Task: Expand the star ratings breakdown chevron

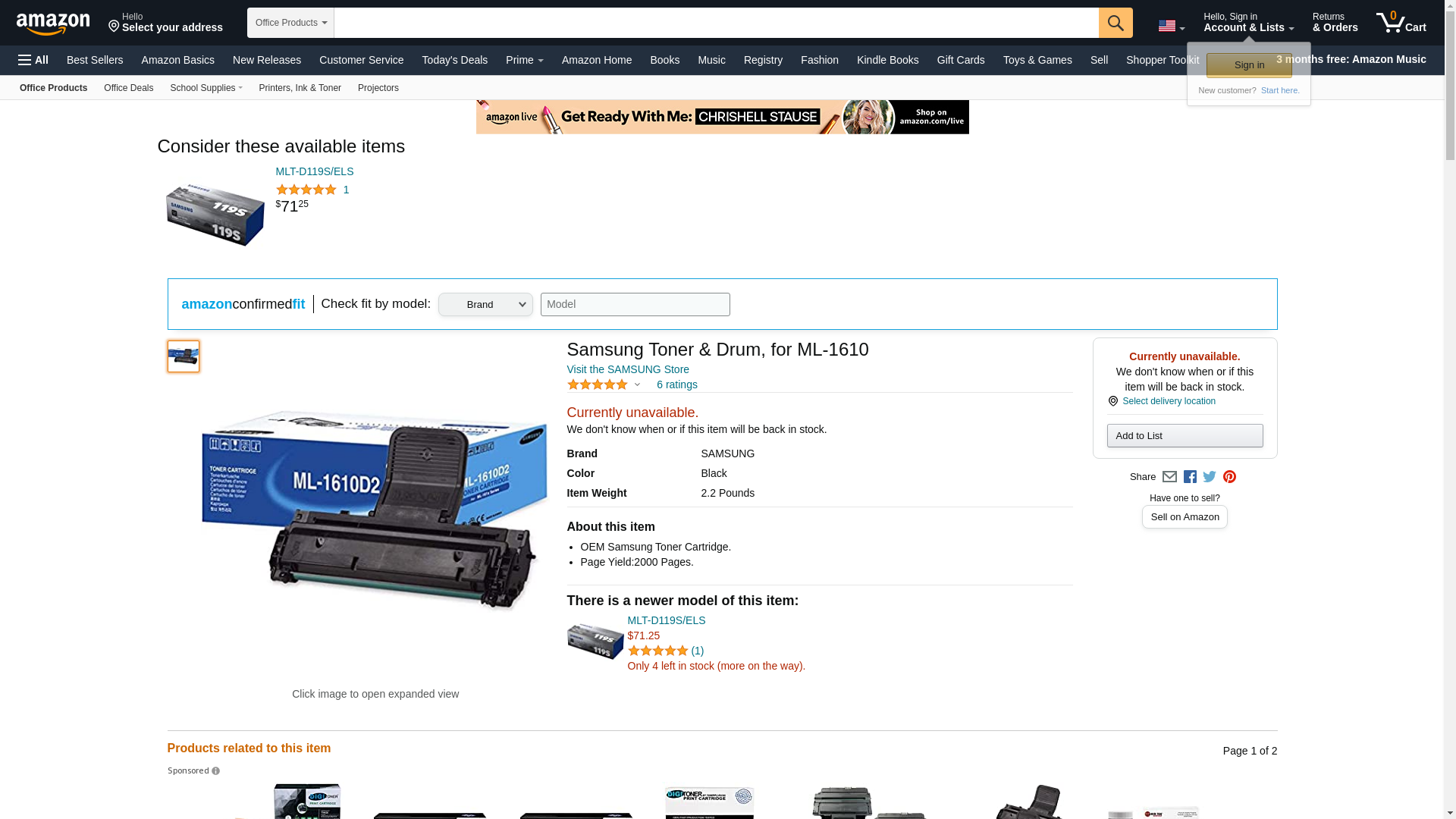Action: coord(637,385)
